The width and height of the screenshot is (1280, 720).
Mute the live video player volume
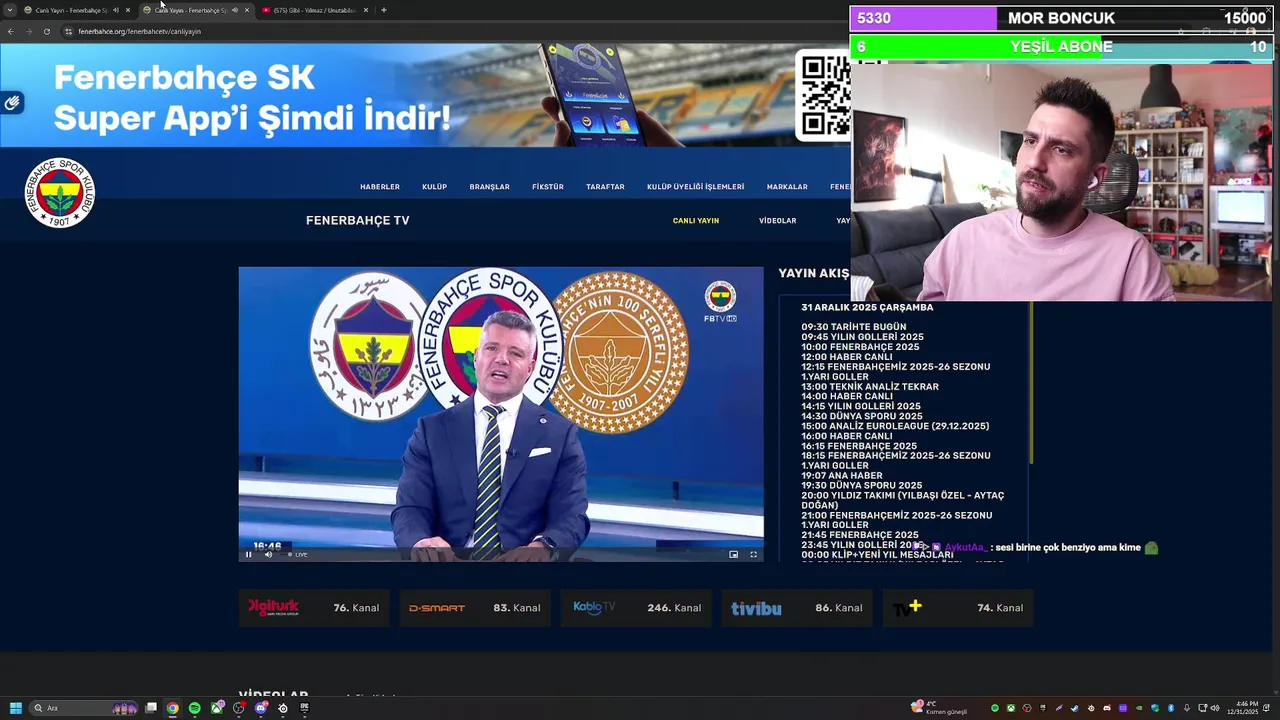(x=268, y=554)
